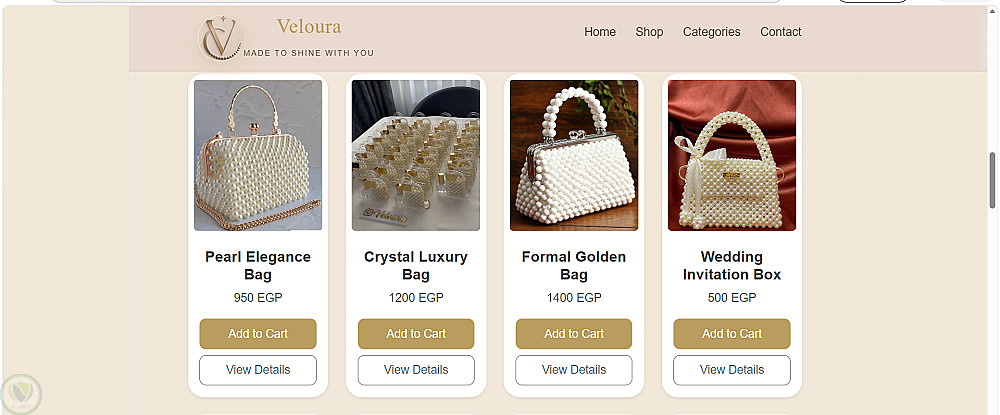
Task: View details of Crystal Luxury Bag
Action: pyautogui.click(x=416, y=370)
